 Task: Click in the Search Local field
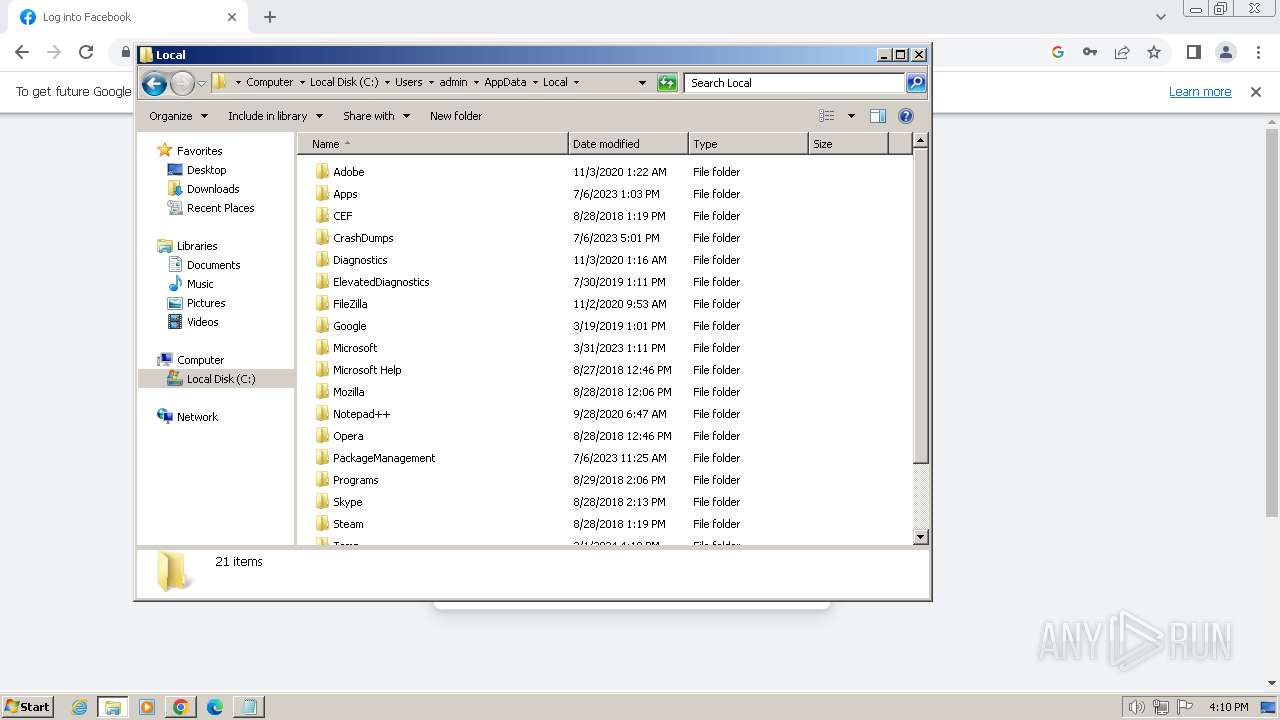click(795, 83)
